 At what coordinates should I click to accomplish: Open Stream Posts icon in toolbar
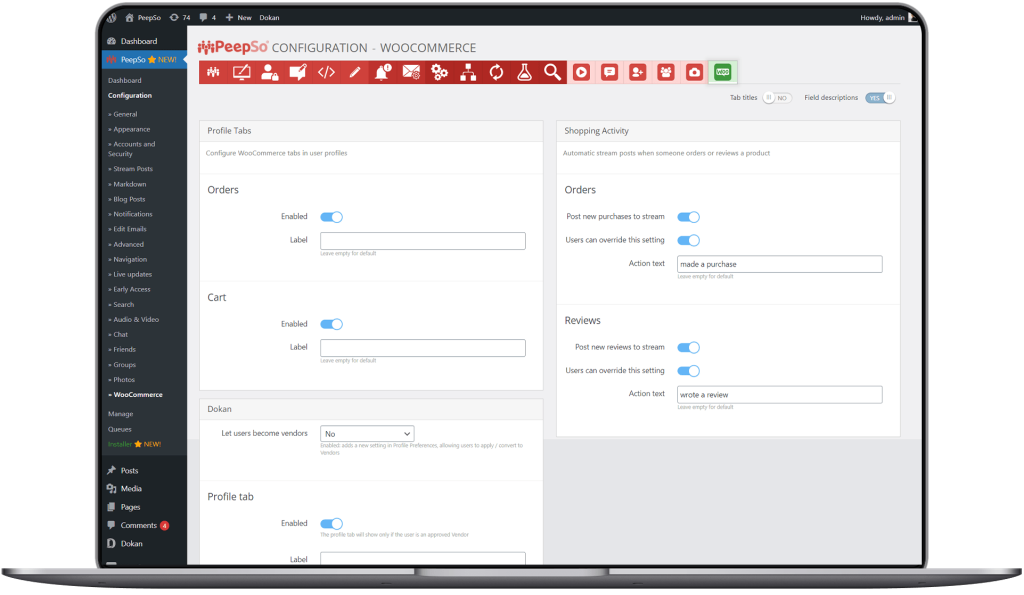pyautogui.click(x=298, y=72)
